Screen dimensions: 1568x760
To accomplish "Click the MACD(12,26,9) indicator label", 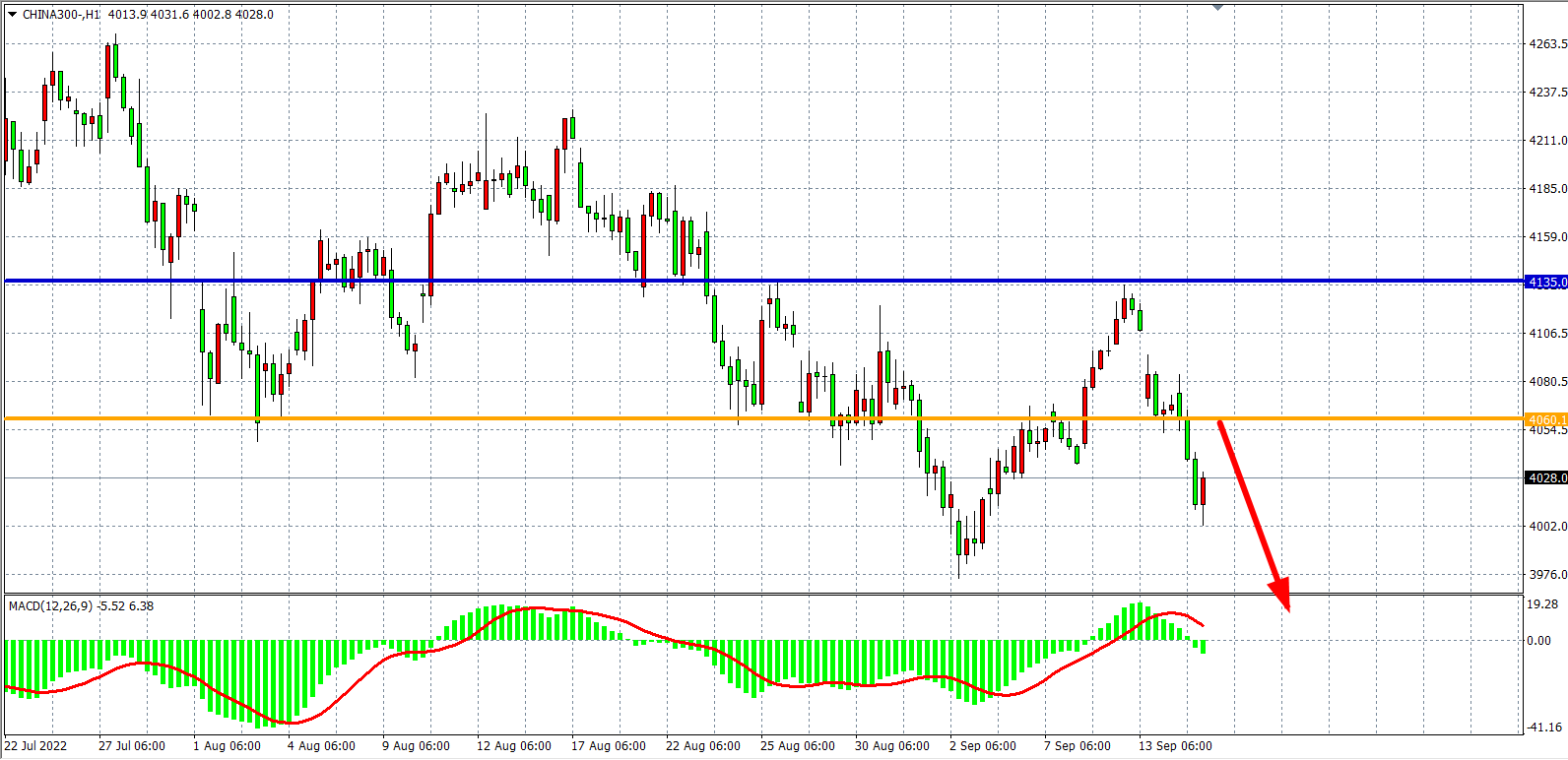I will coord(50,606).
